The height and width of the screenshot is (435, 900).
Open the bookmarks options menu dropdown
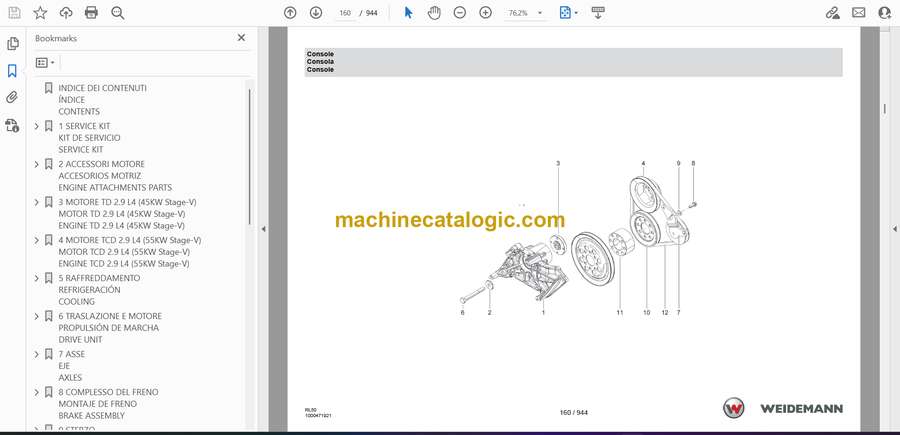pos(45,62)
